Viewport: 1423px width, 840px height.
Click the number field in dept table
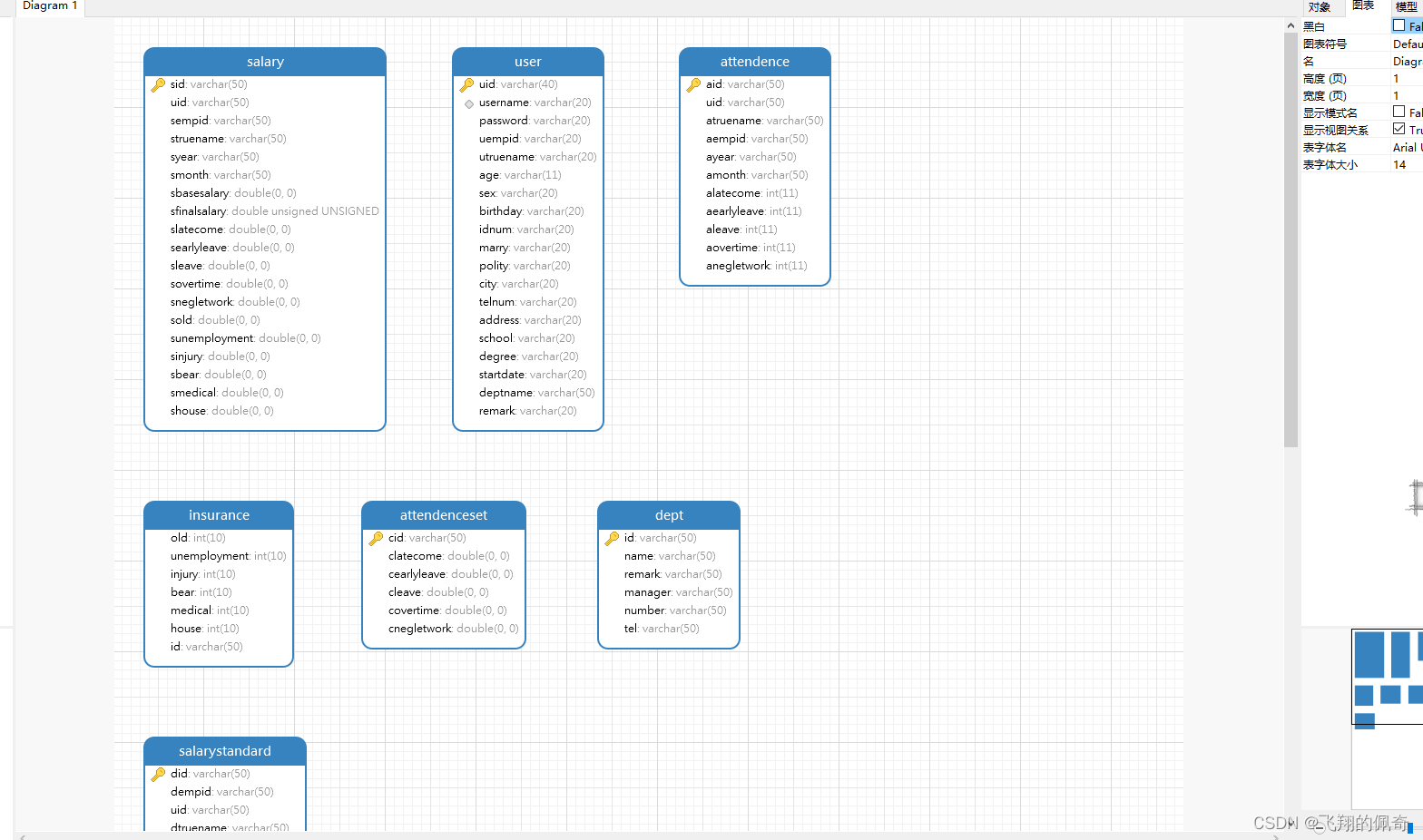pos(675,610)
